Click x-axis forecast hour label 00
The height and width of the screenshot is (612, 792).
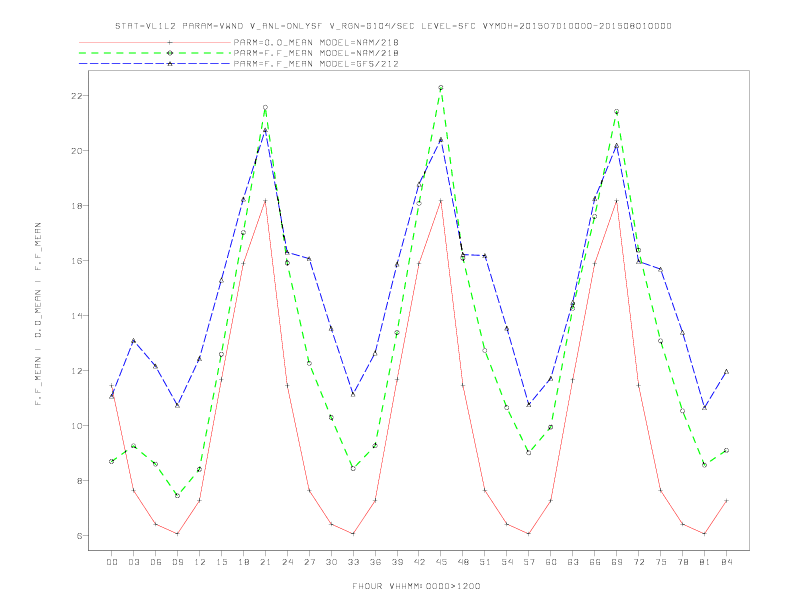click(112, 562)
